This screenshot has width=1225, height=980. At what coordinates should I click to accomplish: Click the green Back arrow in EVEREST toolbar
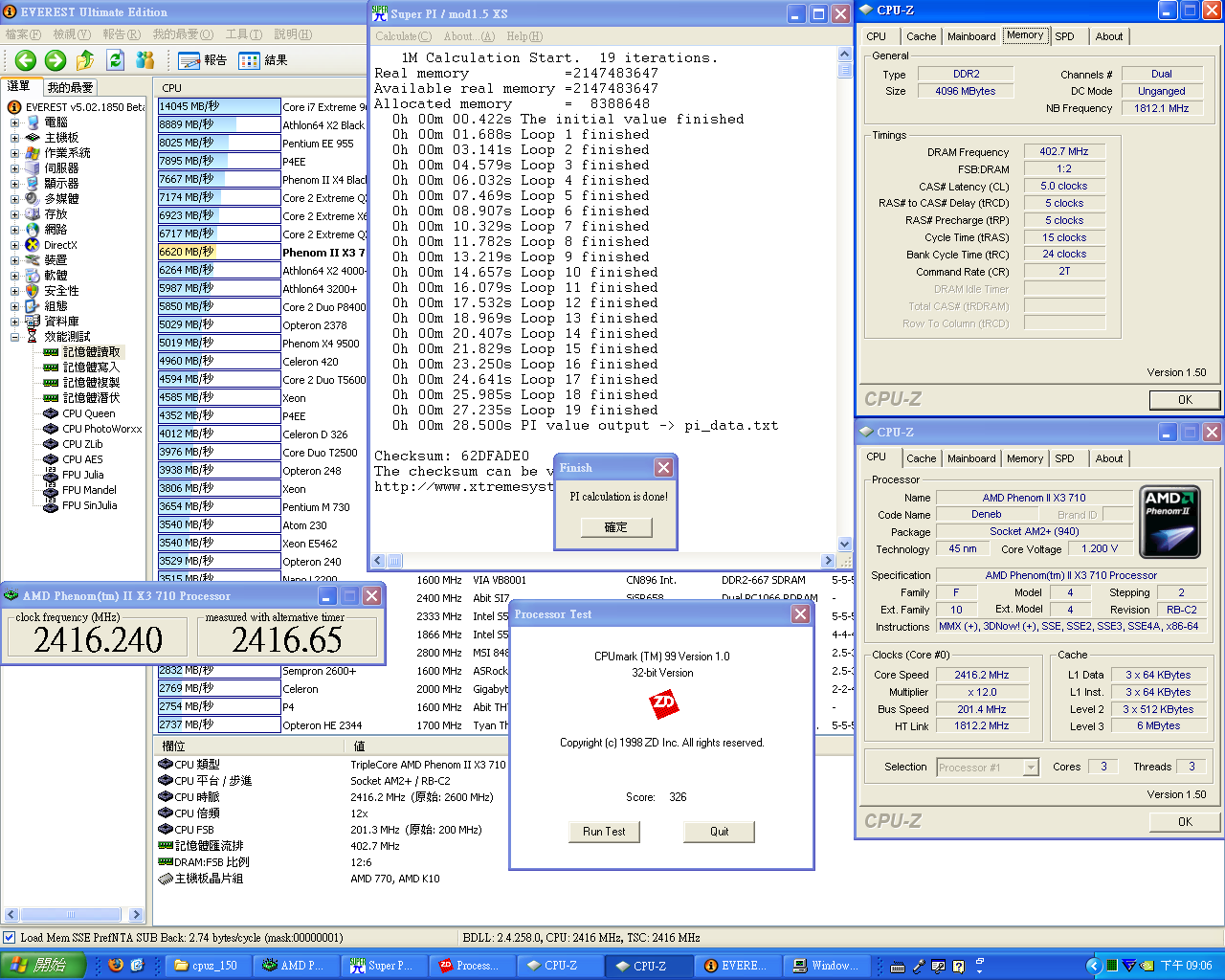(26, 60)
